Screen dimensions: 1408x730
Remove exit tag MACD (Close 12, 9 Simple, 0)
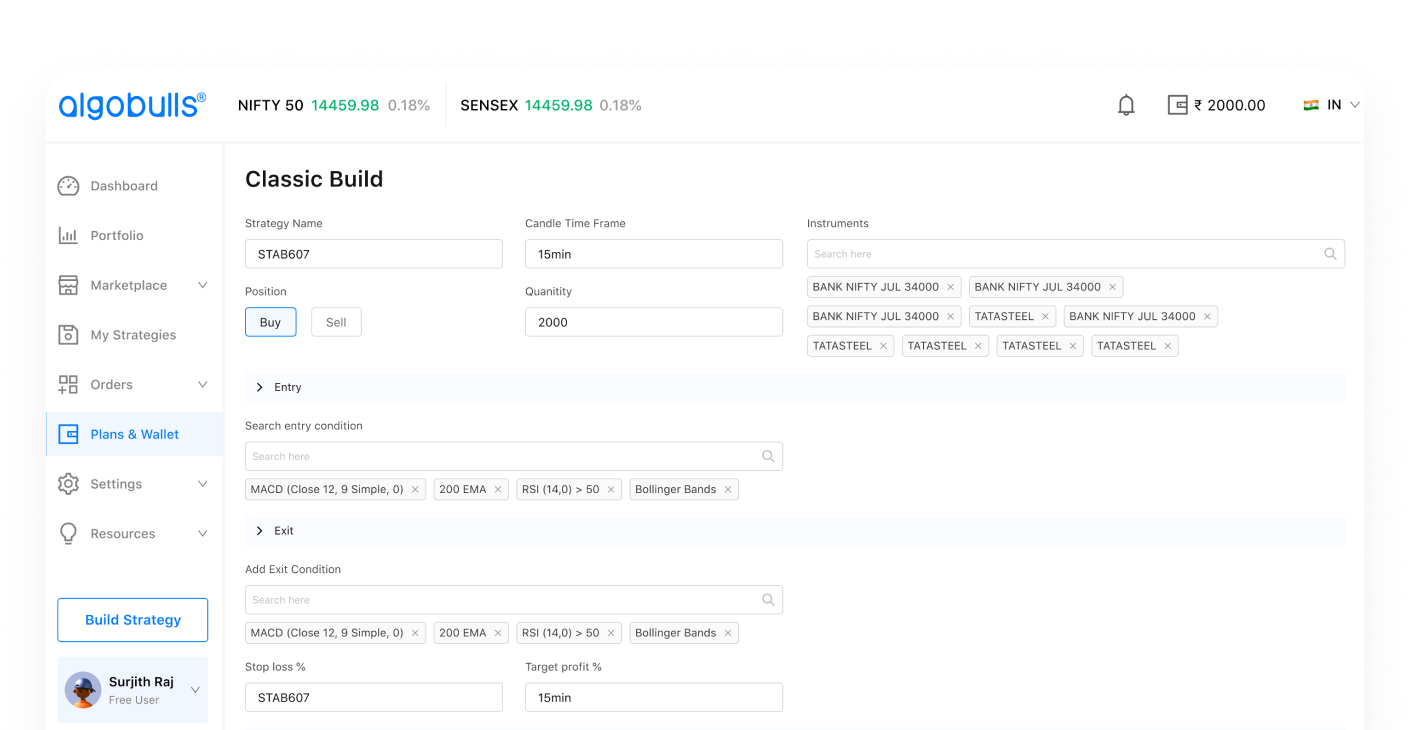[x=415, y=633]
